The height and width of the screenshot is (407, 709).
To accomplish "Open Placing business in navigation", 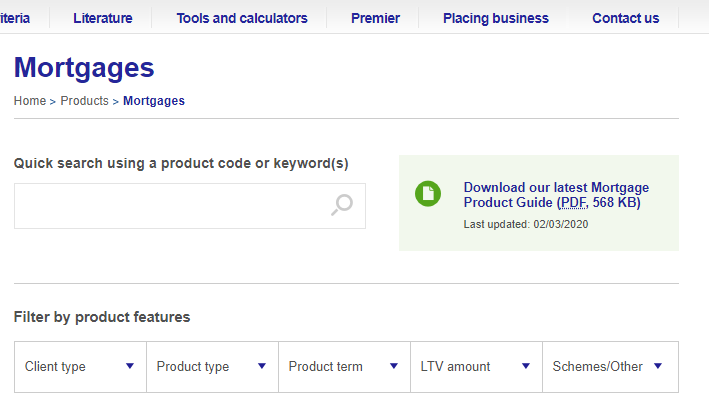I will click(496, 18).
